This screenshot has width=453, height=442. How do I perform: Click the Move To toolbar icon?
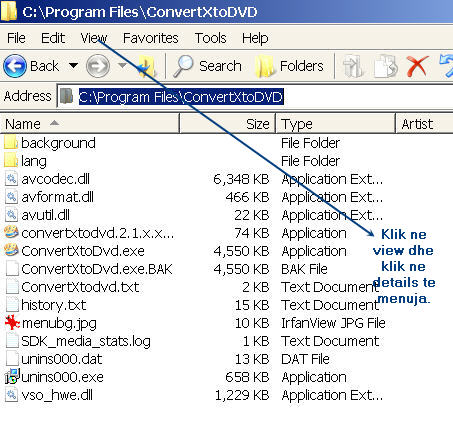point(353,66)
